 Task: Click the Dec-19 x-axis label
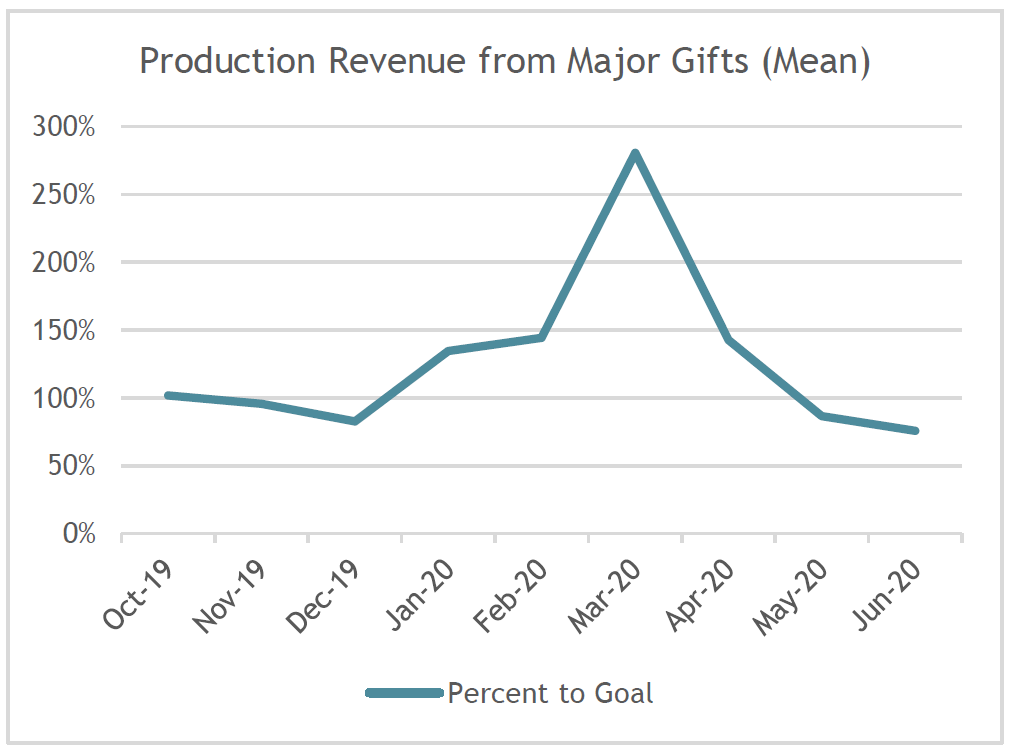coord(322,597)
